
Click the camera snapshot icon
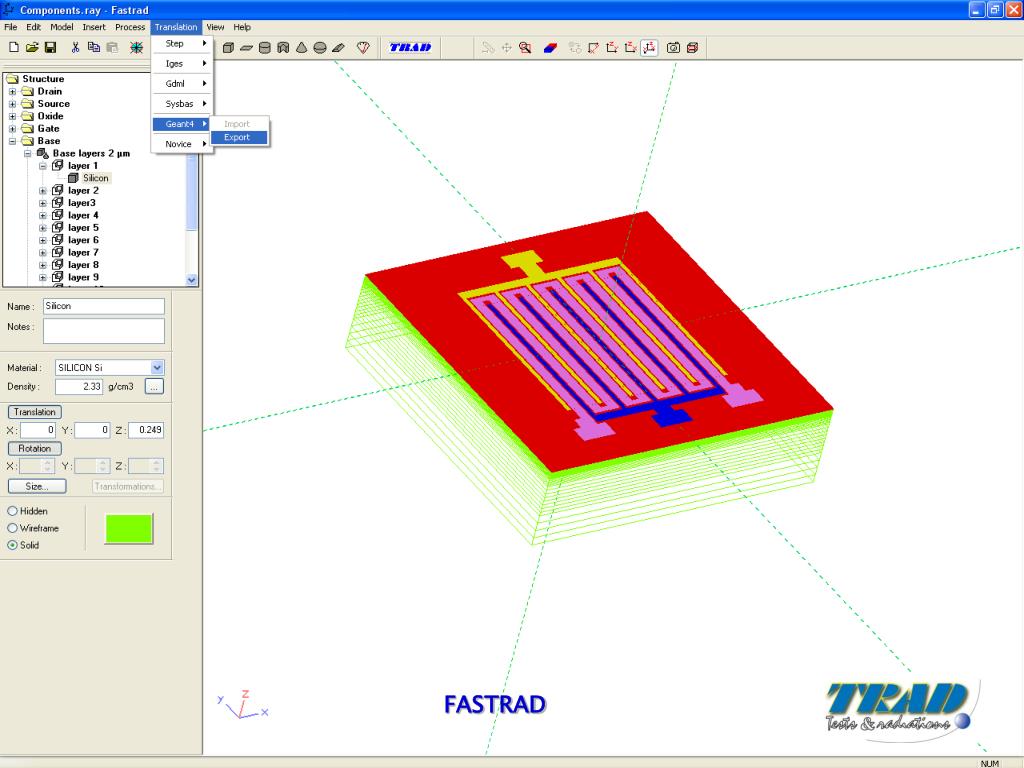click(673, 47)
